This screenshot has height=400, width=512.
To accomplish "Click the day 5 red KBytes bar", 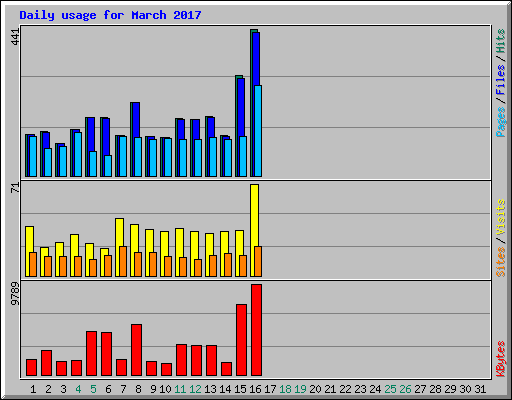I will (x=91, y=353).
